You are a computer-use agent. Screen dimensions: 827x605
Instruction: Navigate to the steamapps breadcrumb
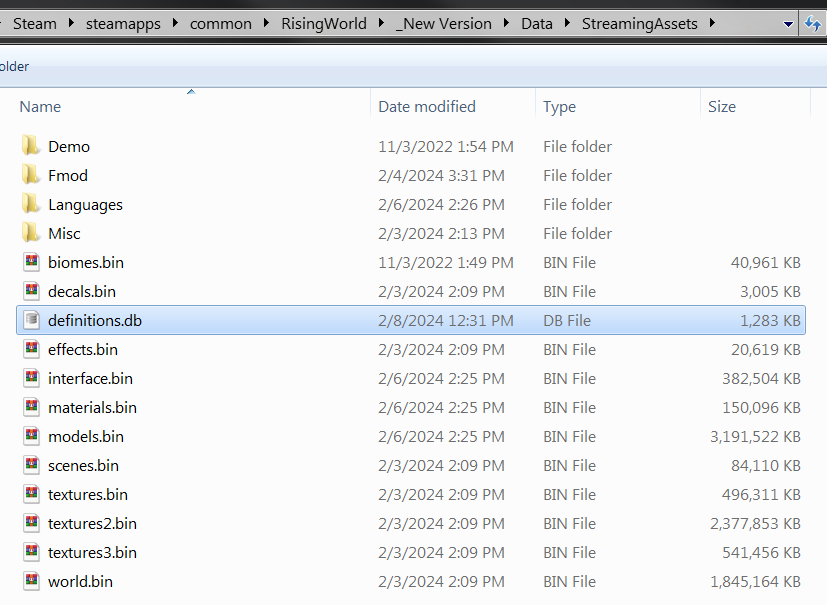point(123,24)
